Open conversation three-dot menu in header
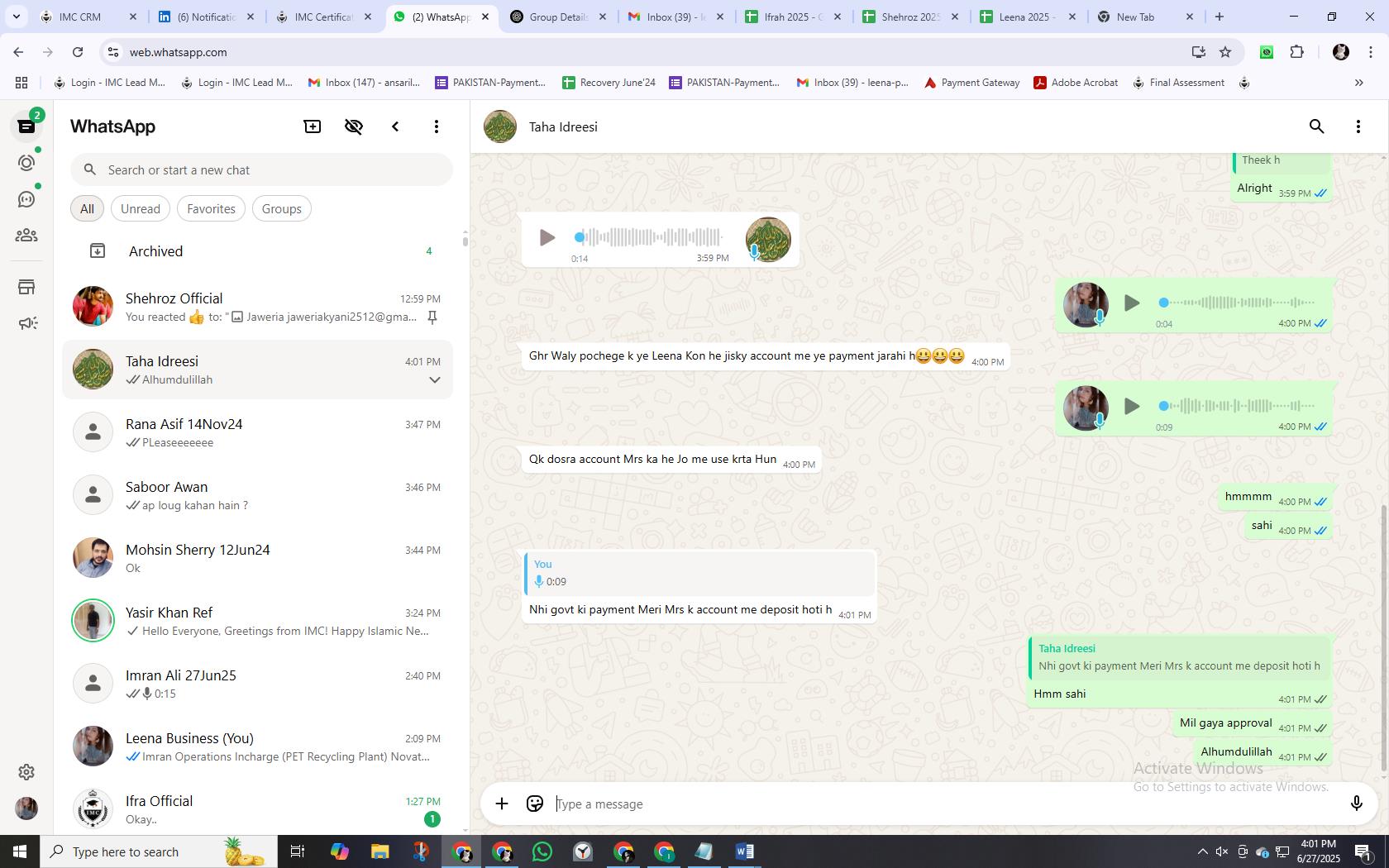 [x=1358, y=126]
